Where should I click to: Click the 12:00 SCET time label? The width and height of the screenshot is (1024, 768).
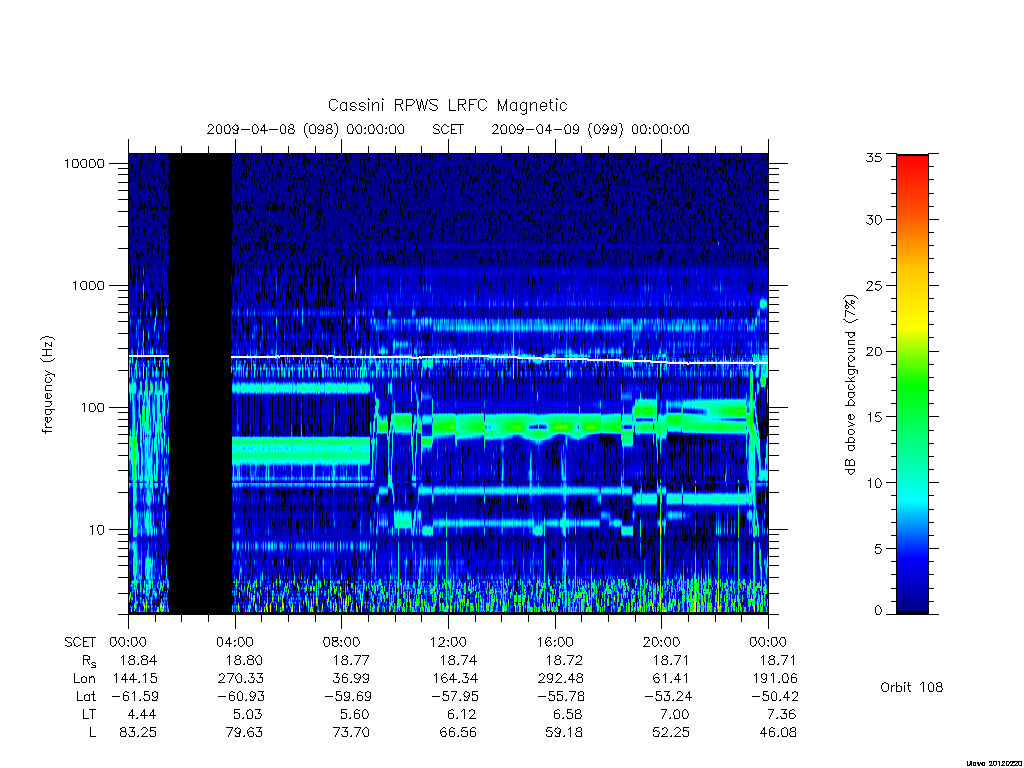tap(448, 642)
